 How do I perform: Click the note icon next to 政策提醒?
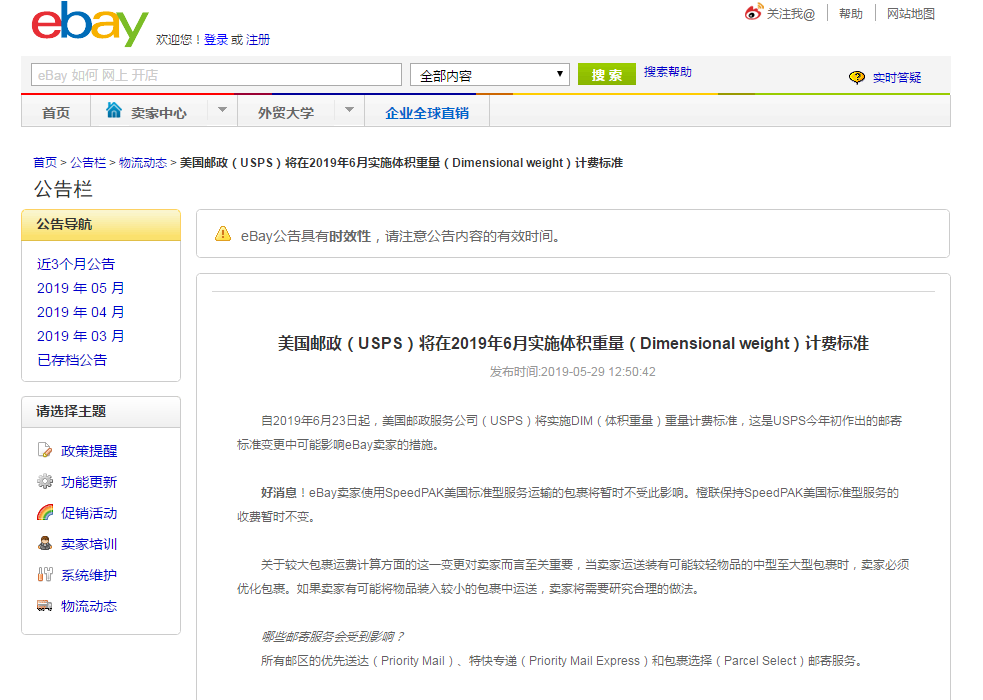[45, 450]
